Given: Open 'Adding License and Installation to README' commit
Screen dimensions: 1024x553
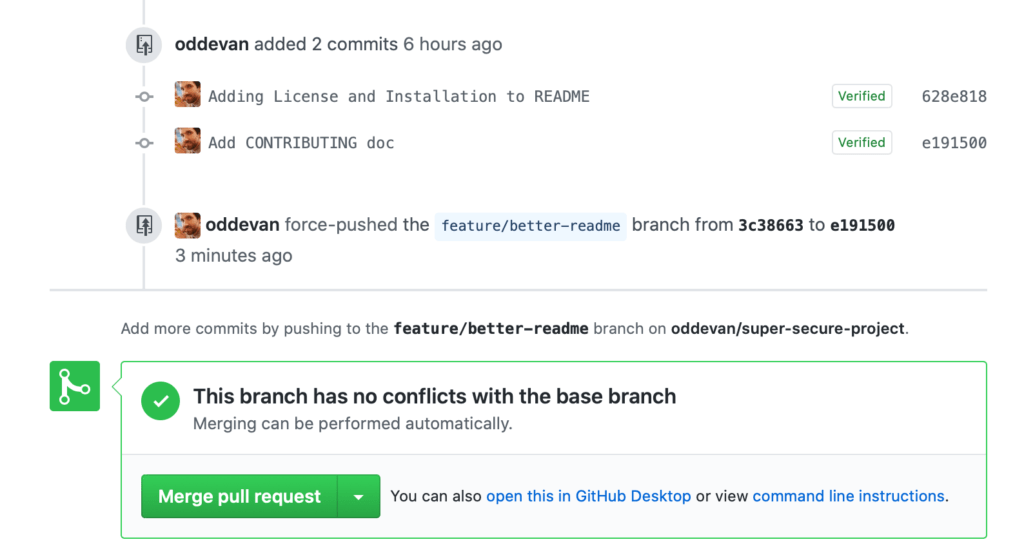Looking at the screenshot, I should pos(398,97).
